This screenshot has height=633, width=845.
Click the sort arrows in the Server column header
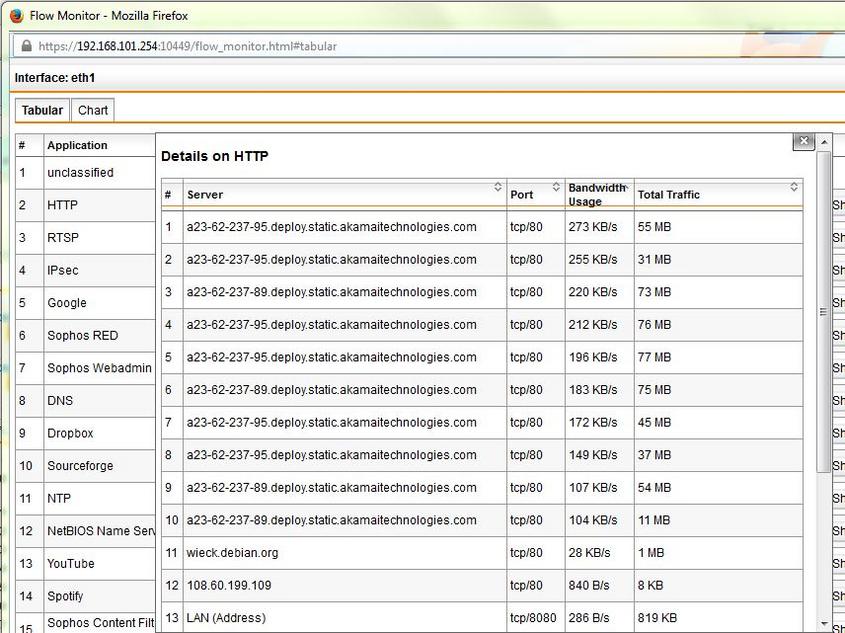498,187
